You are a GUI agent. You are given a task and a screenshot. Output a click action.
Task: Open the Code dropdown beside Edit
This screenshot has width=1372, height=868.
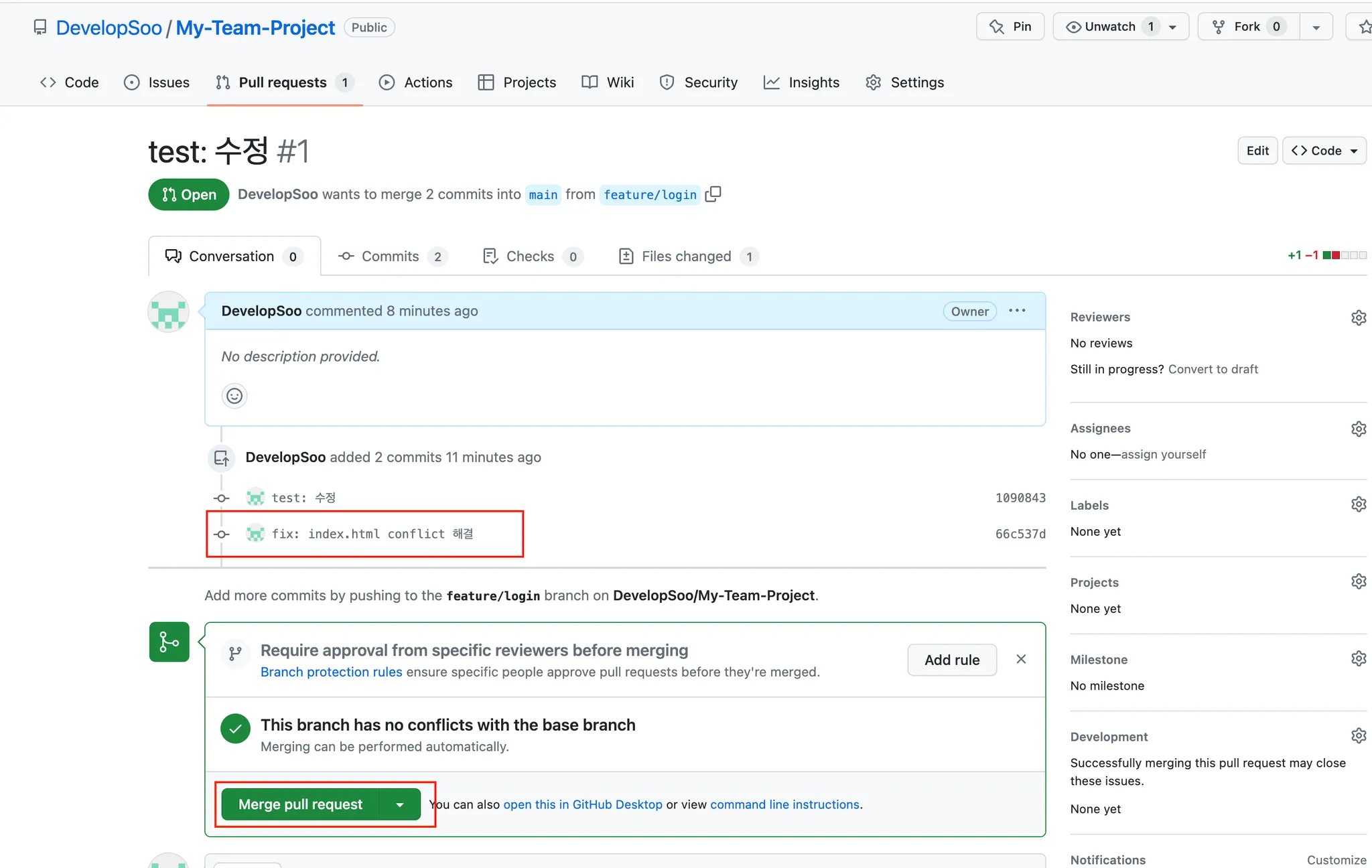1324,151
